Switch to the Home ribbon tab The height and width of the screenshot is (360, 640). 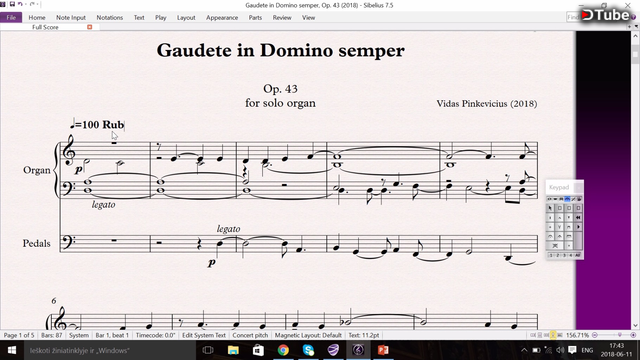[37, 18]
